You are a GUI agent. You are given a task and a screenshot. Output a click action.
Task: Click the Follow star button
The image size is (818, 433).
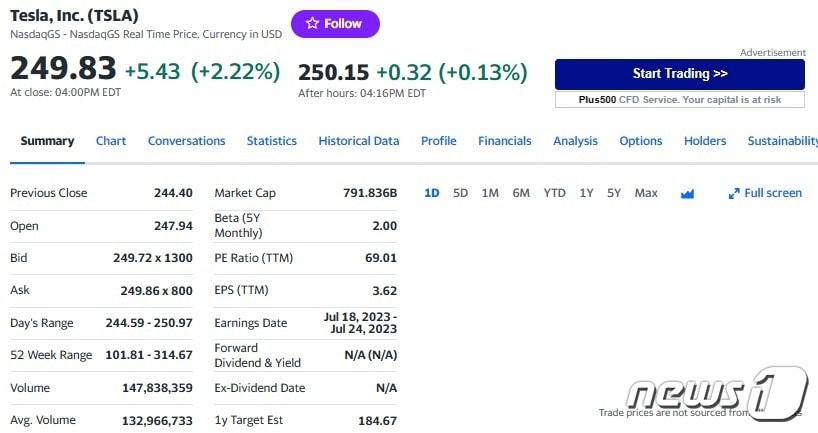tap(334, 24)
